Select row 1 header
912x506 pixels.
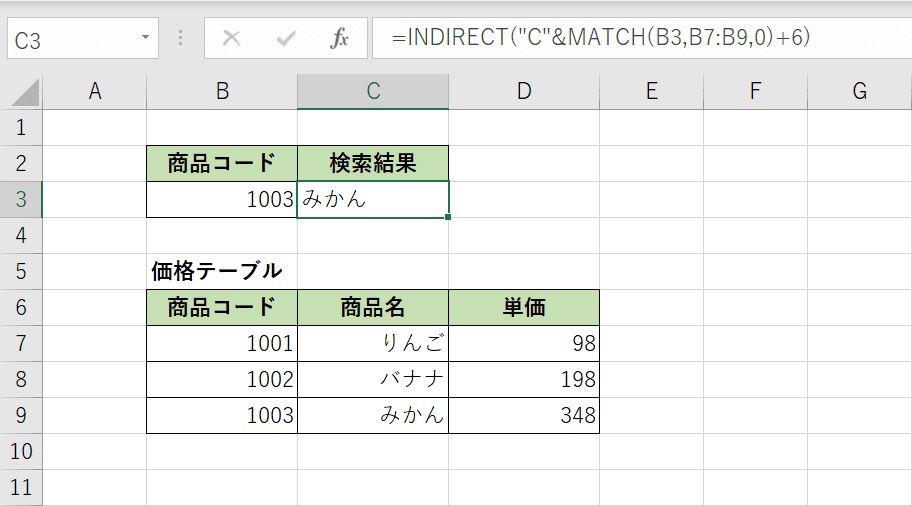point(21,127)
